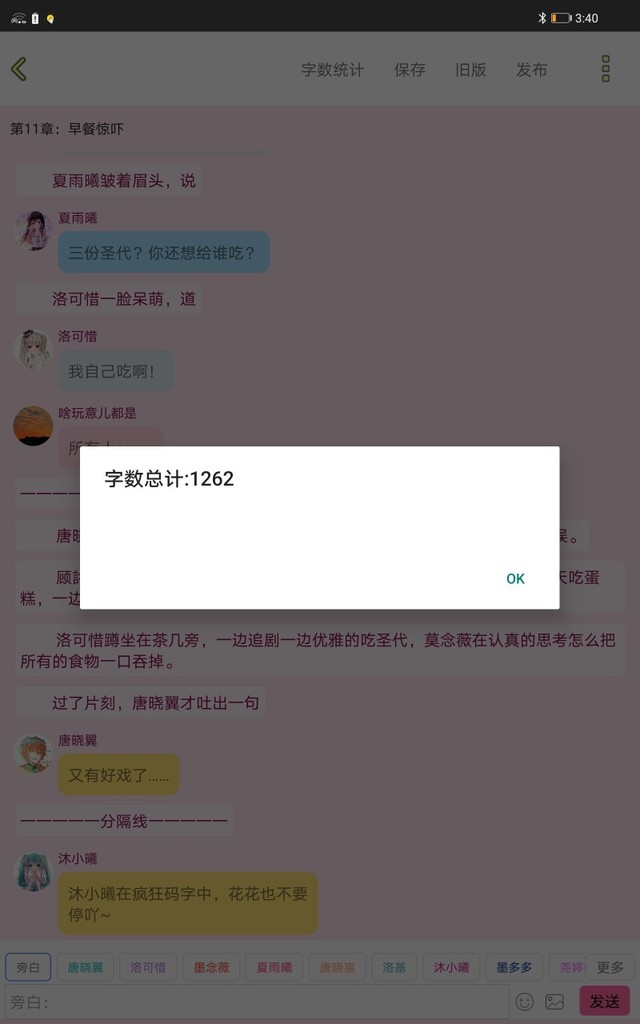Viewport: 640px width, 1024px height.
Task: Tap 唐晓翼's avatar image
Action: (x=33, y=753)
